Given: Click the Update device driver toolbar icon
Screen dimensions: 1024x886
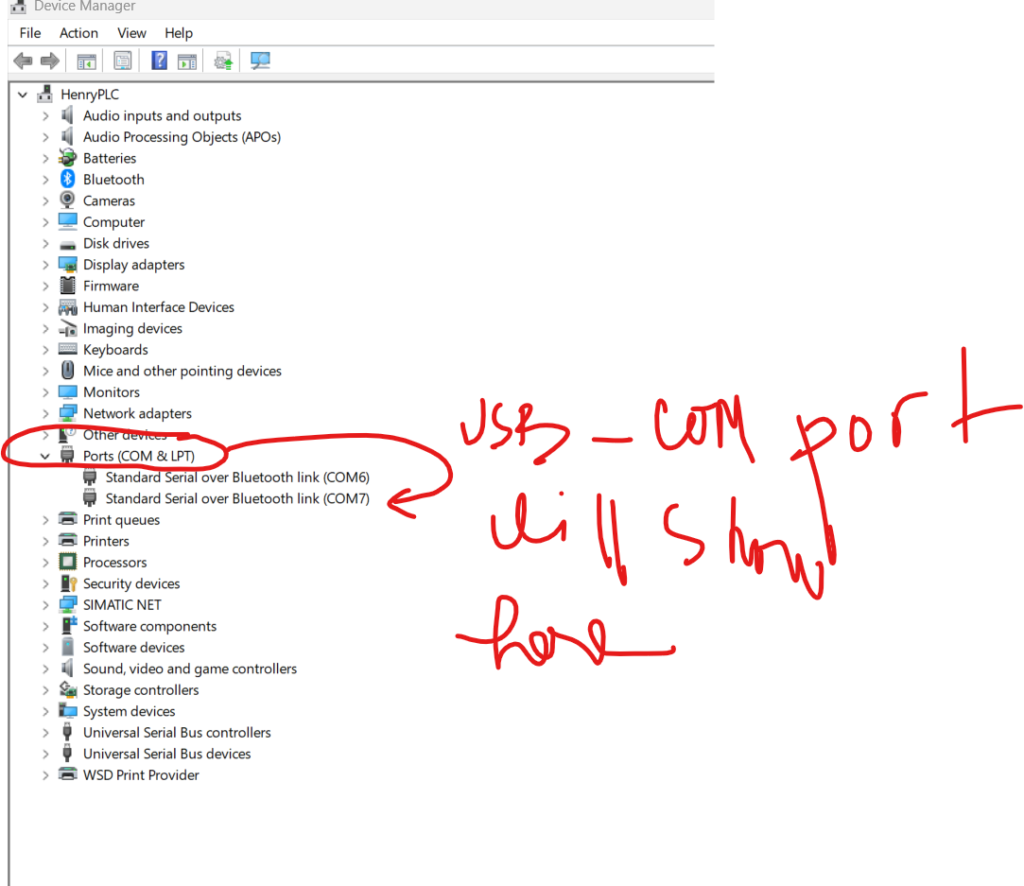Looking at the screenshot, I should (x=224, y=62).
